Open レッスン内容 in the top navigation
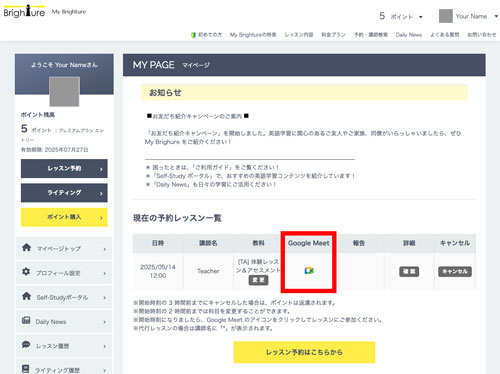 pyautogui.click(x=299, y=35)
